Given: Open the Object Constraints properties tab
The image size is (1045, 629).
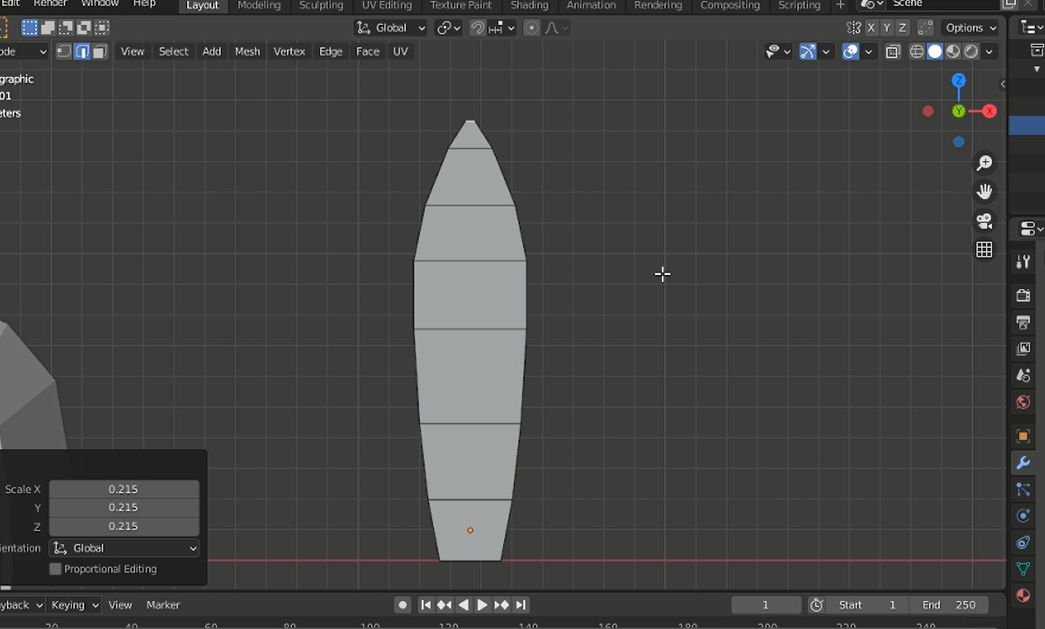Looking at the screenshot, I should [1023, 542].
